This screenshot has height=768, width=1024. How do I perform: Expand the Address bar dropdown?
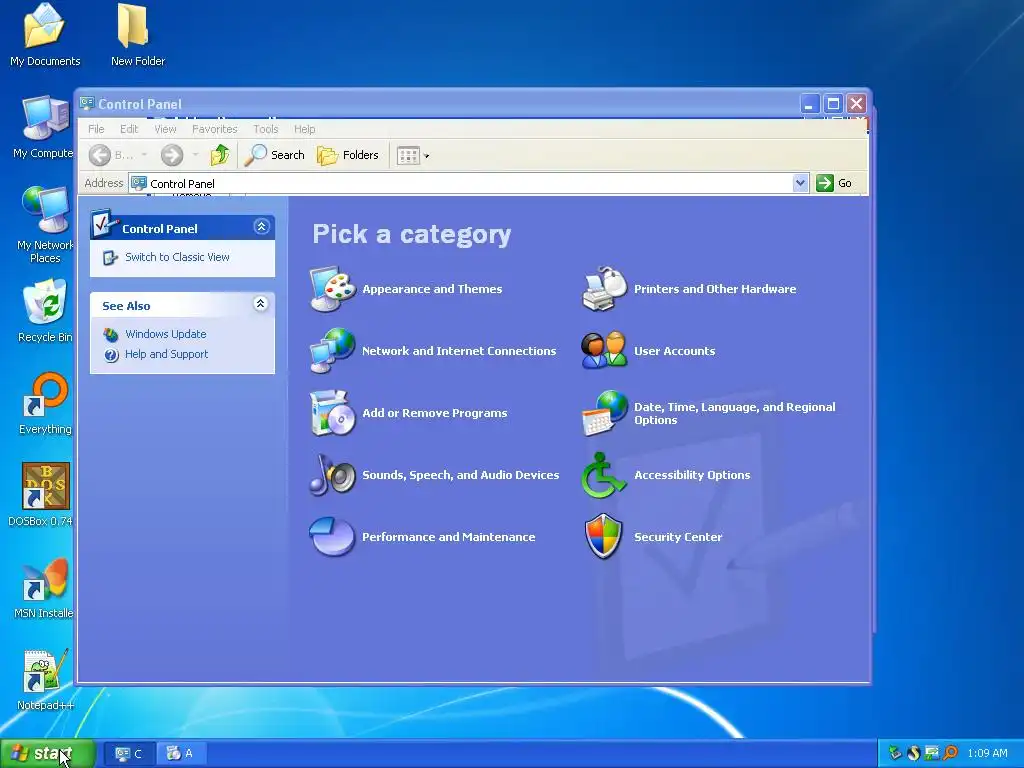click(x=801, y=184)
